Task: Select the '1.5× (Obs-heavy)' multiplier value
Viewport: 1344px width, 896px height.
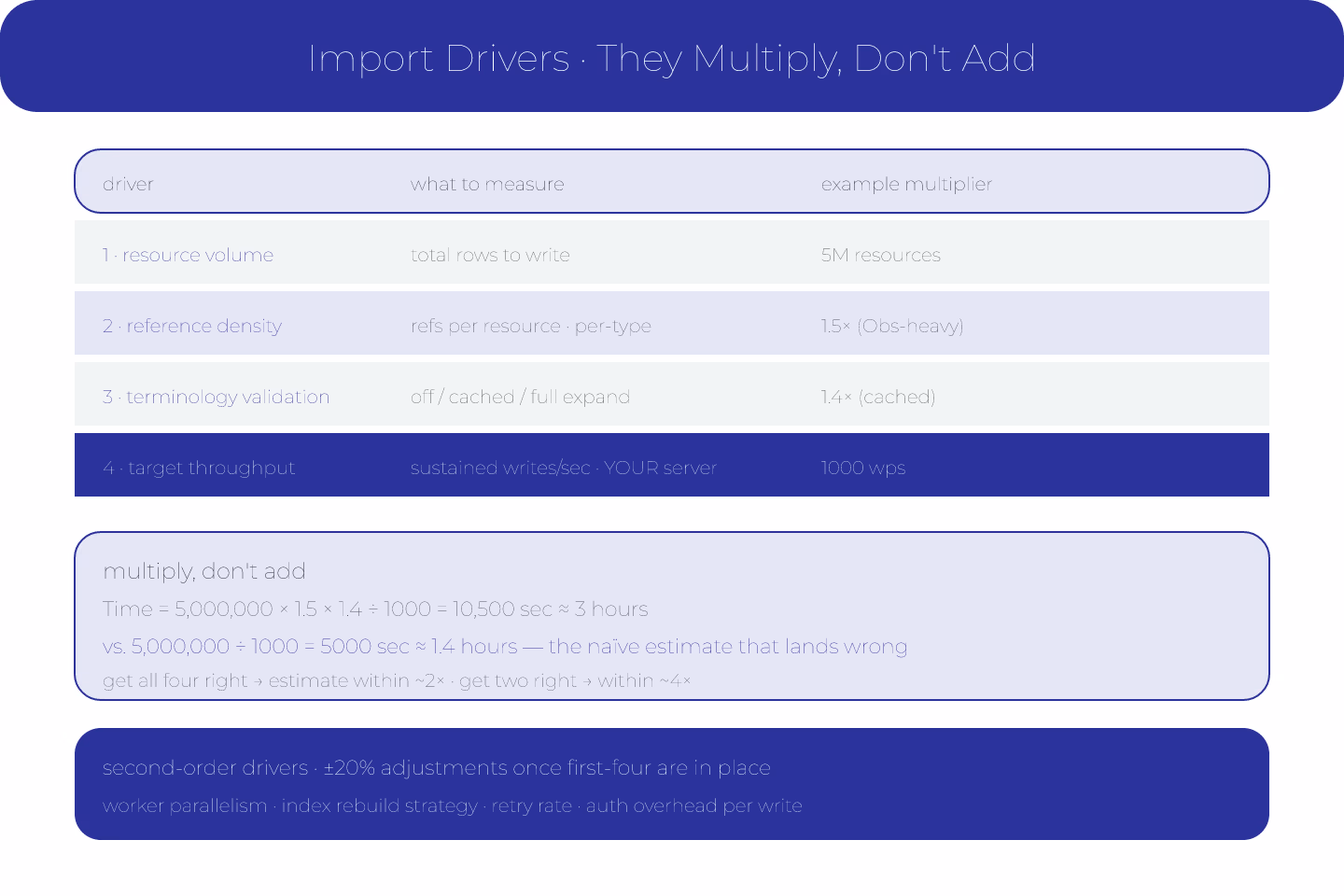Action: pos(892,326)
